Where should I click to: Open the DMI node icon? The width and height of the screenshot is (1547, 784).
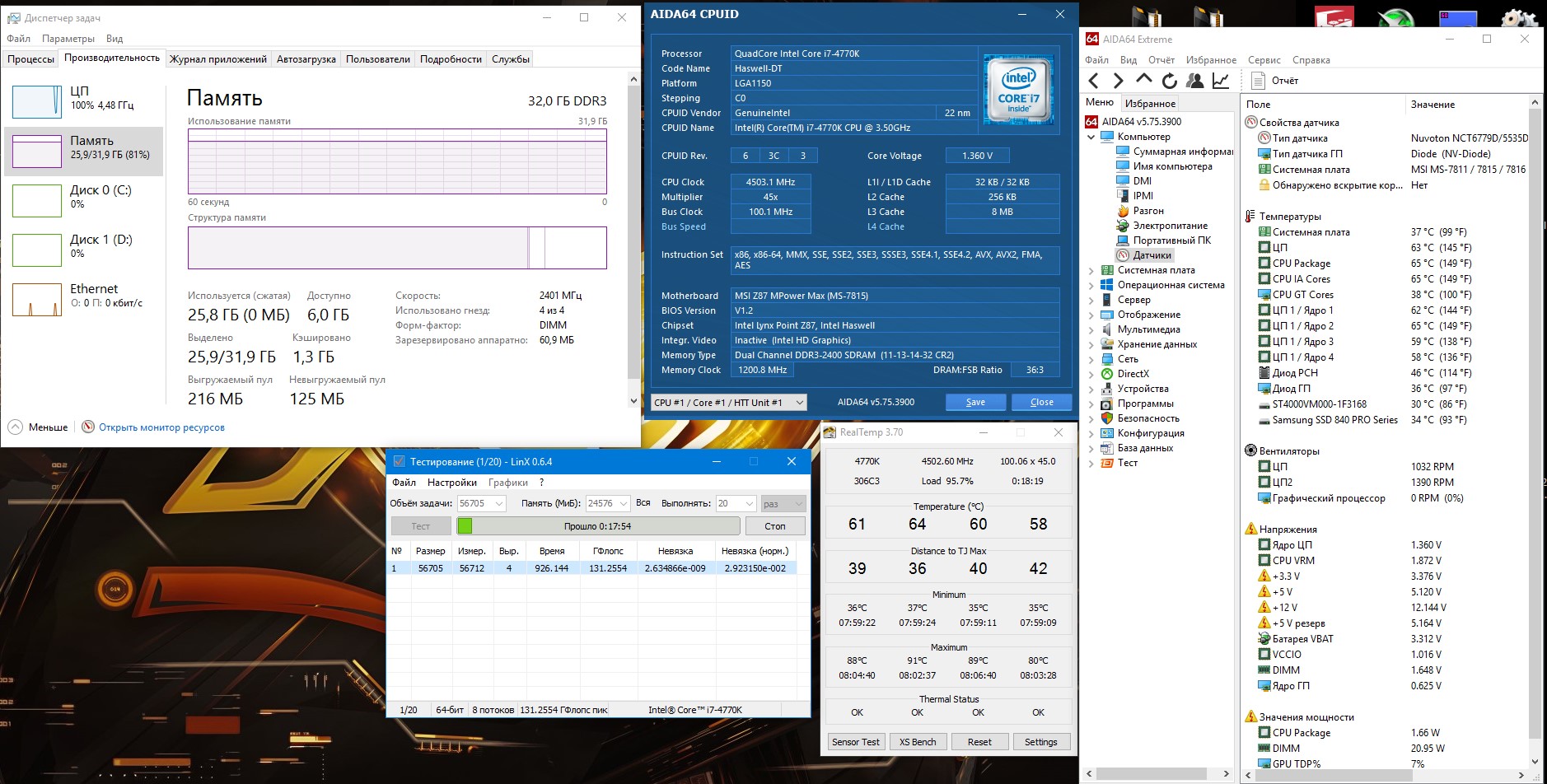1123,181
